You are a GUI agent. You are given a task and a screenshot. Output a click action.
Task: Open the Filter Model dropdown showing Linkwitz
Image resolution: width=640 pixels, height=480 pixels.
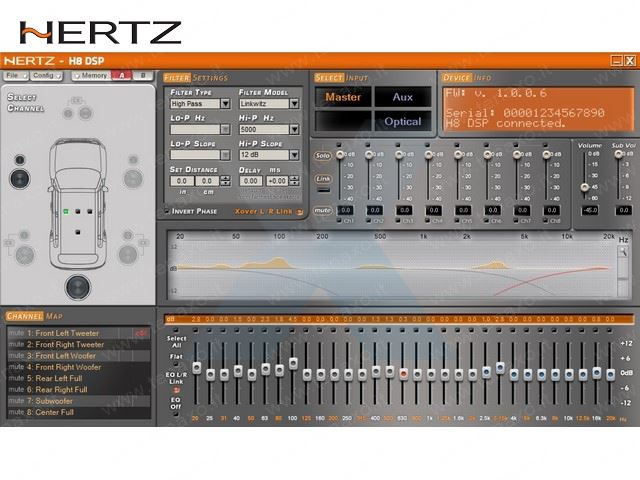coord(269,104)
